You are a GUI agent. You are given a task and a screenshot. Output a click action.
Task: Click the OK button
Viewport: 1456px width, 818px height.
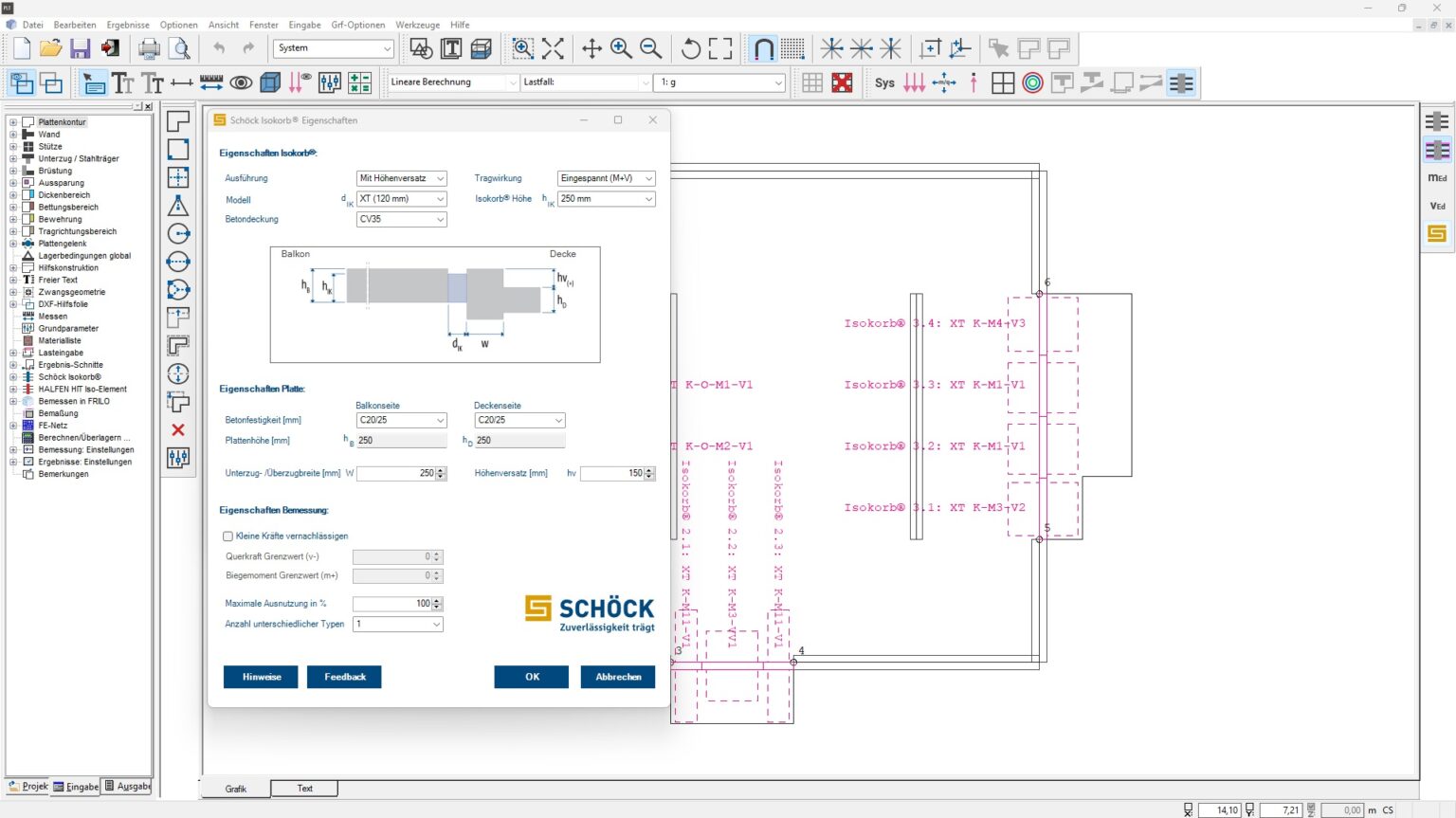click(531, 677)
